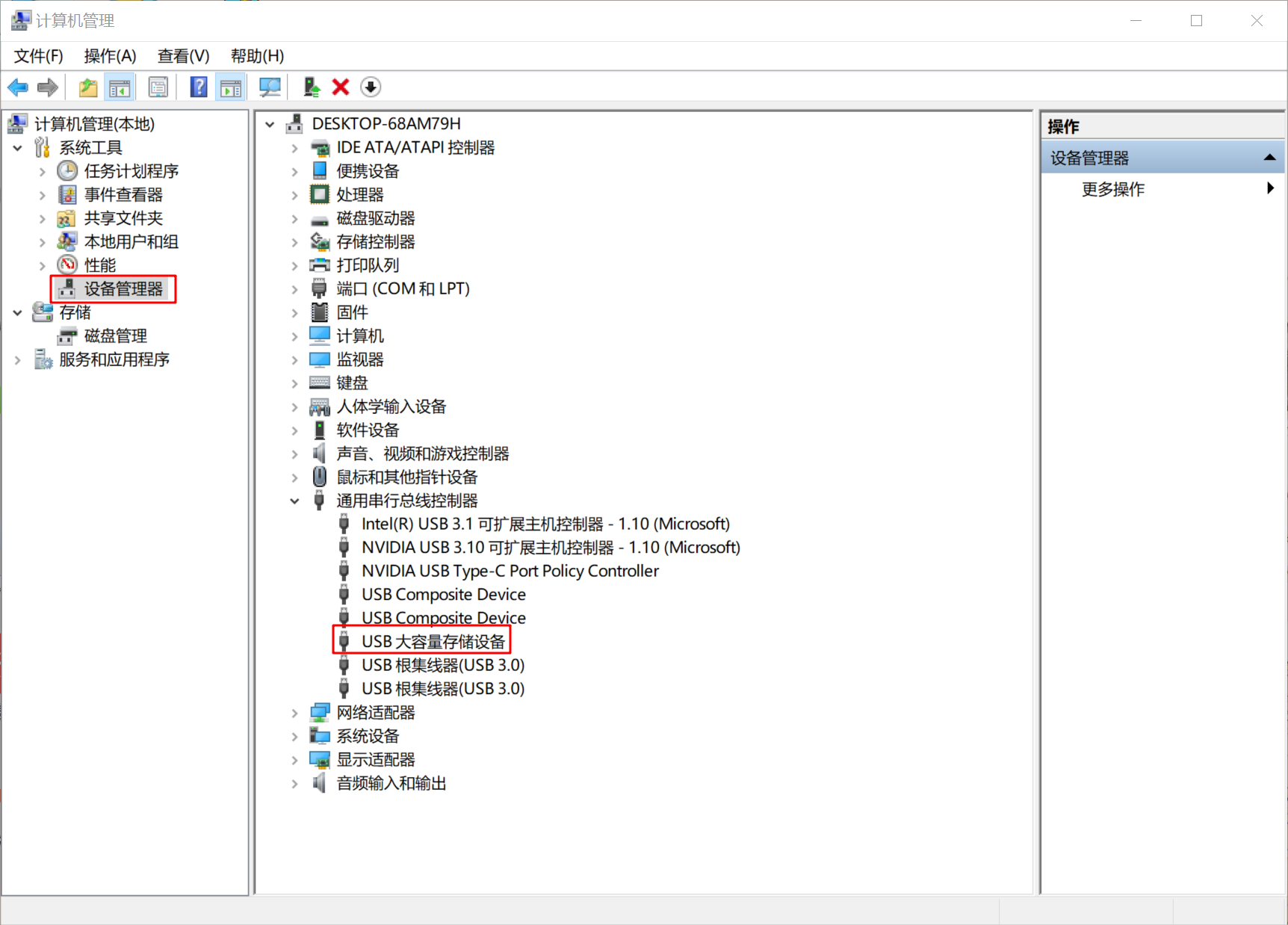Screen dimensions: 1288x925
Task: Click the 存储控制器 label
Action: [376, 242]
